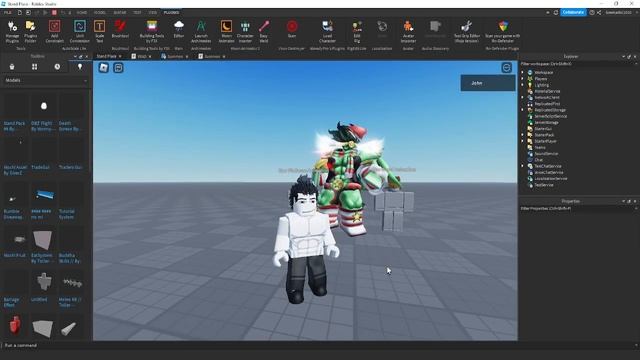Image resolution: width=640 pixels, height=360 pixels.
Task: Open the rain cloud Editor plugin
Action: (179, 29)
